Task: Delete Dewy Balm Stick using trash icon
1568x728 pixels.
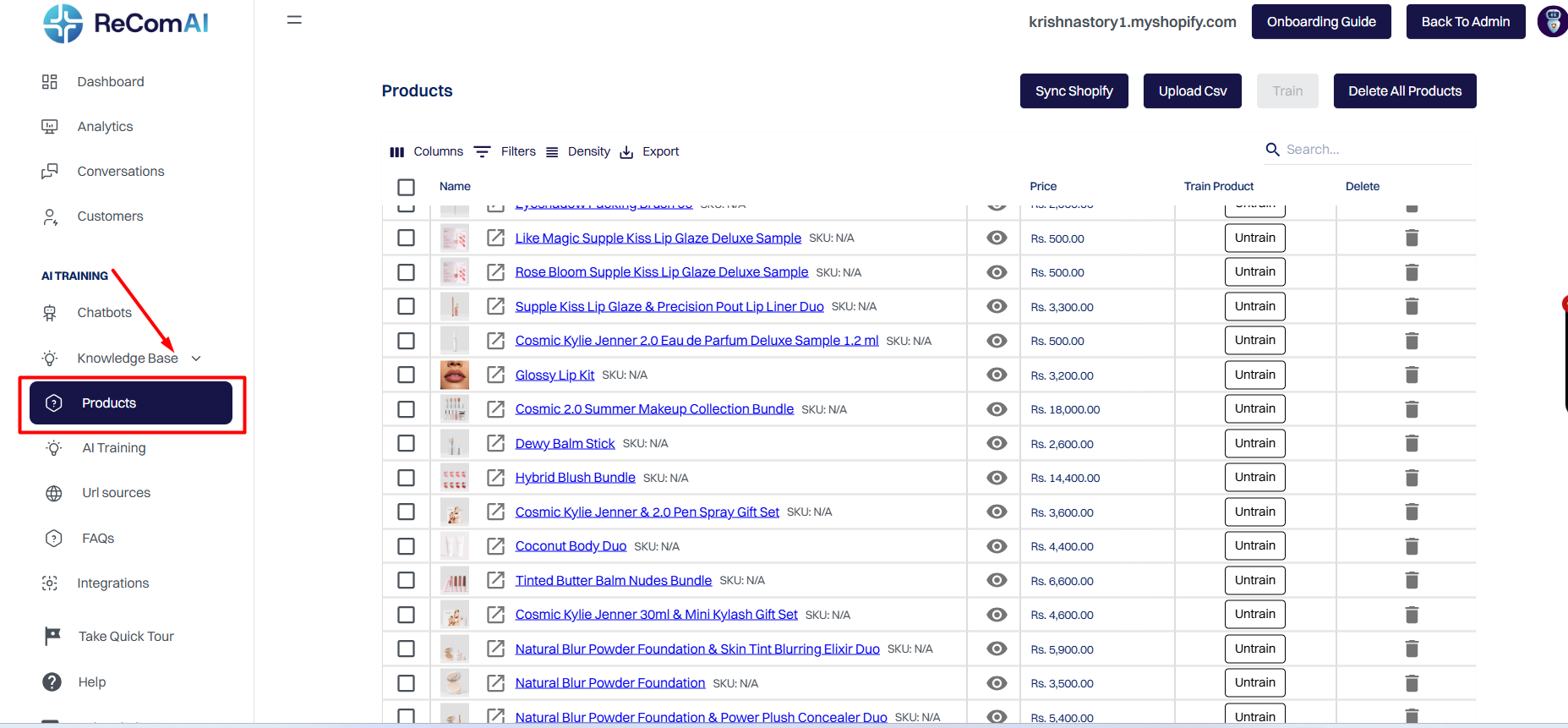Action: [1412, 443]
